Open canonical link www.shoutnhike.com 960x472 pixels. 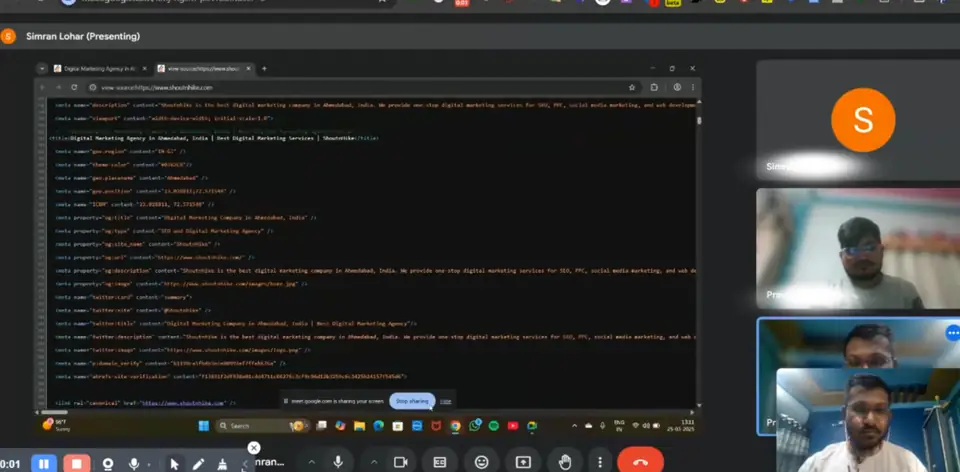pyautogui.click(x=183, y=403)
